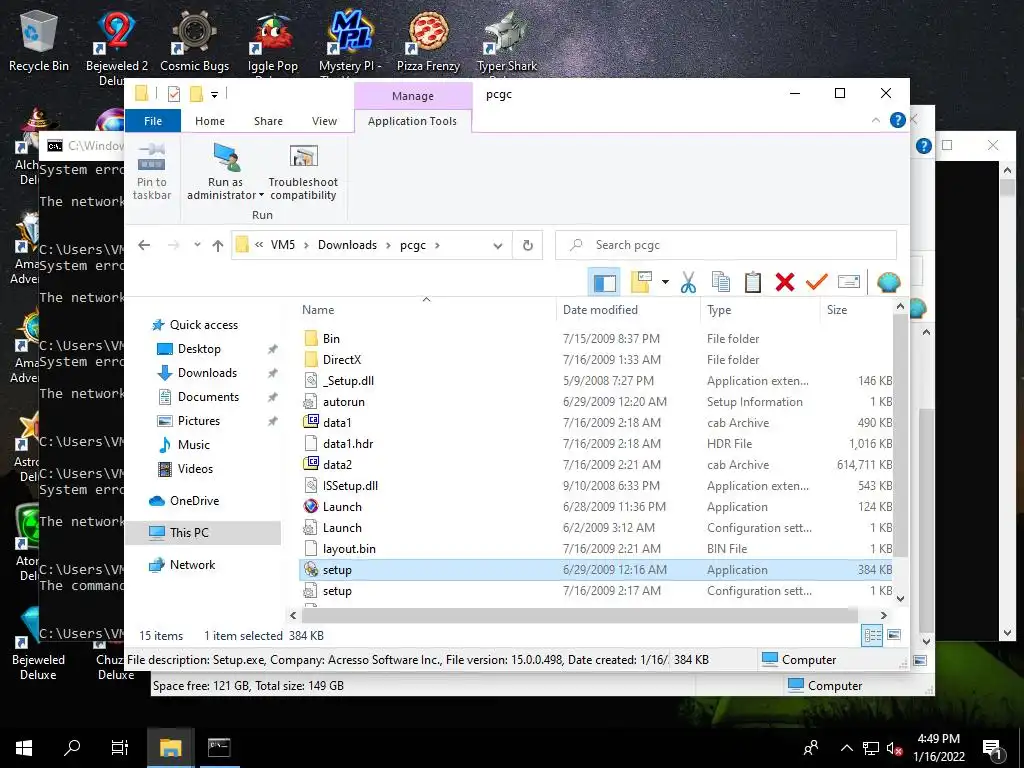The height and width of the screenshot is (768, 1024).
Task: Collapse the ribbon with the chevron
Action: pyautogui.click(x=876, y=120)
